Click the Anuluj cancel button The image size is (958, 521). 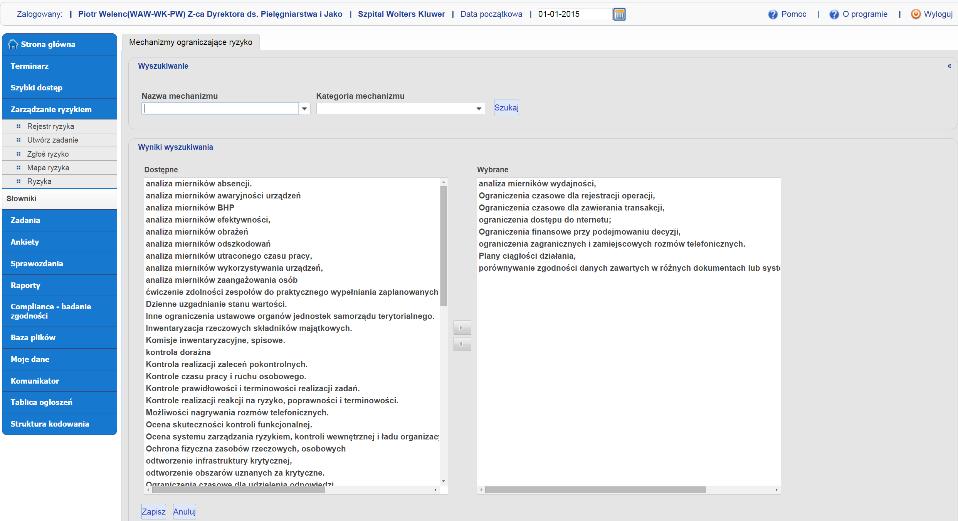point(184,512)
